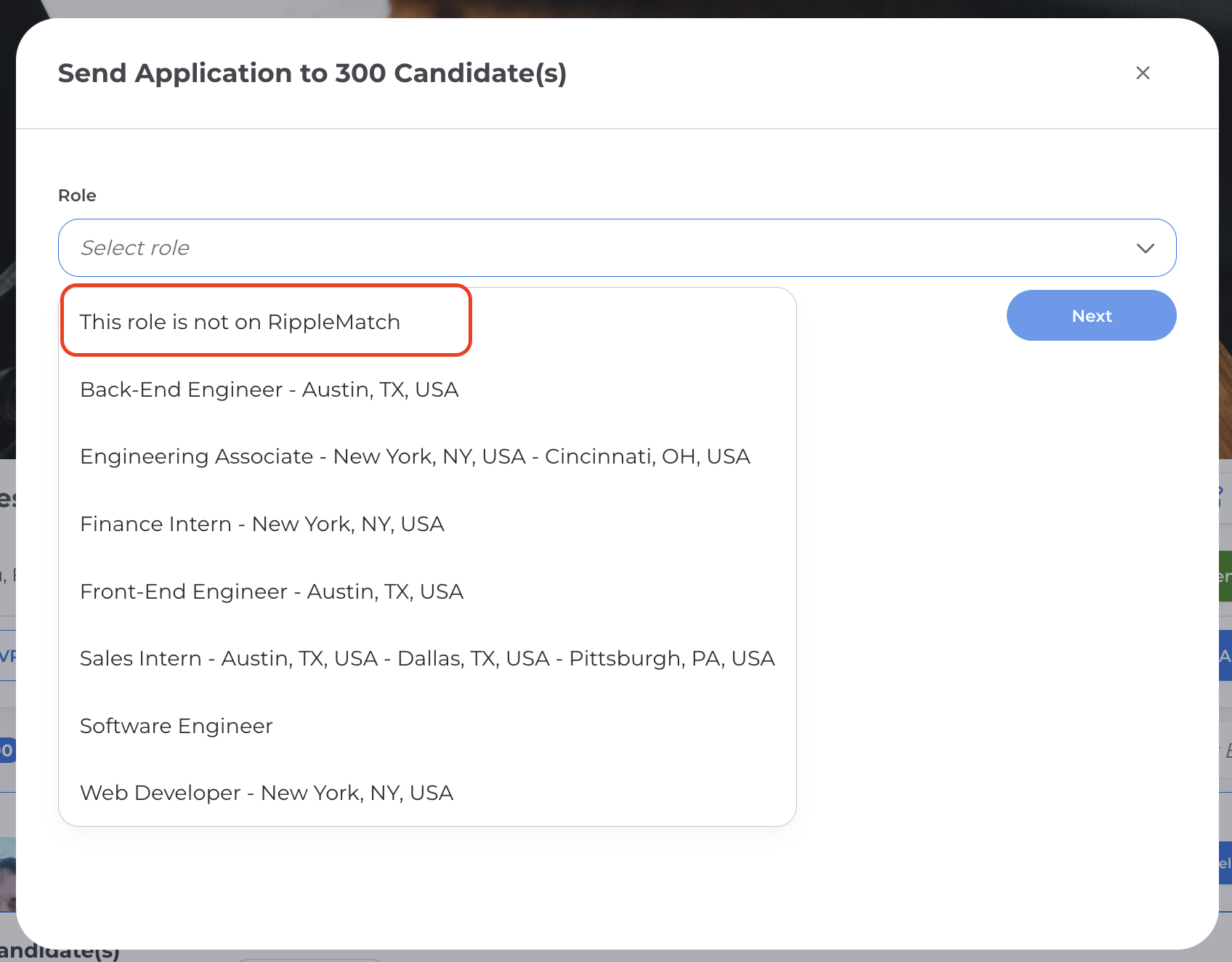Click the blue question mark help icon
The image size is (1232, 962).
tap(1222, 498)
